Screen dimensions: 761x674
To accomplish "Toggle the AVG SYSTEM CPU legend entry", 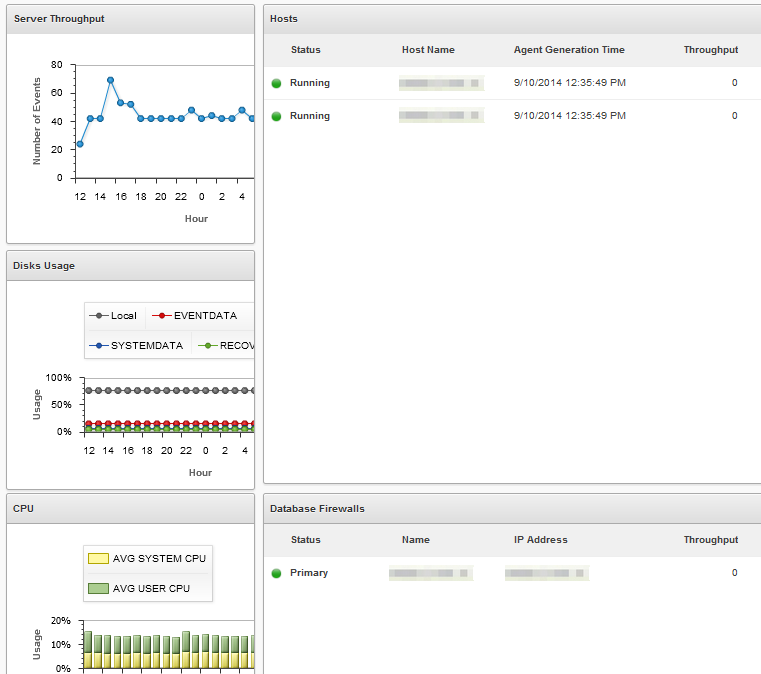I will pyautogui.click(x=147, y=559).
